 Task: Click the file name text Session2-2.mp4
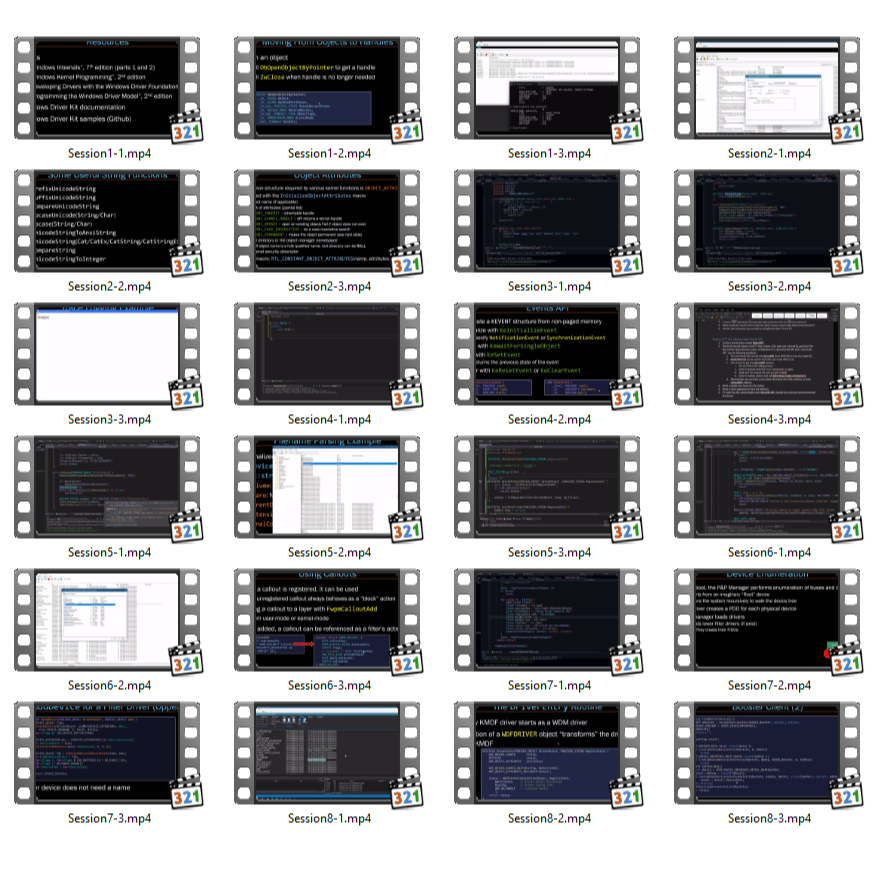(x=110, y=287)
